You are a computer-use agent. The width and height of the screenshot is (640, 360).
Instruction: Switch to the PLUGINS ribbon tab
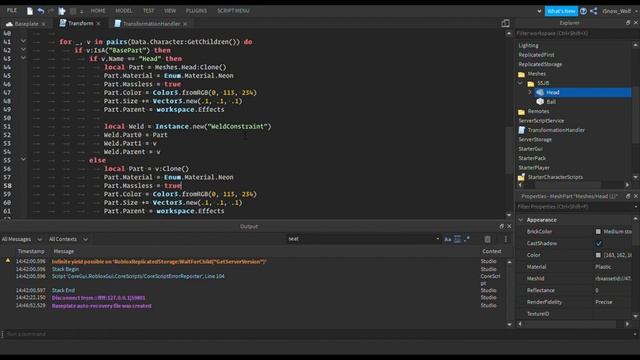coord(196,11)
